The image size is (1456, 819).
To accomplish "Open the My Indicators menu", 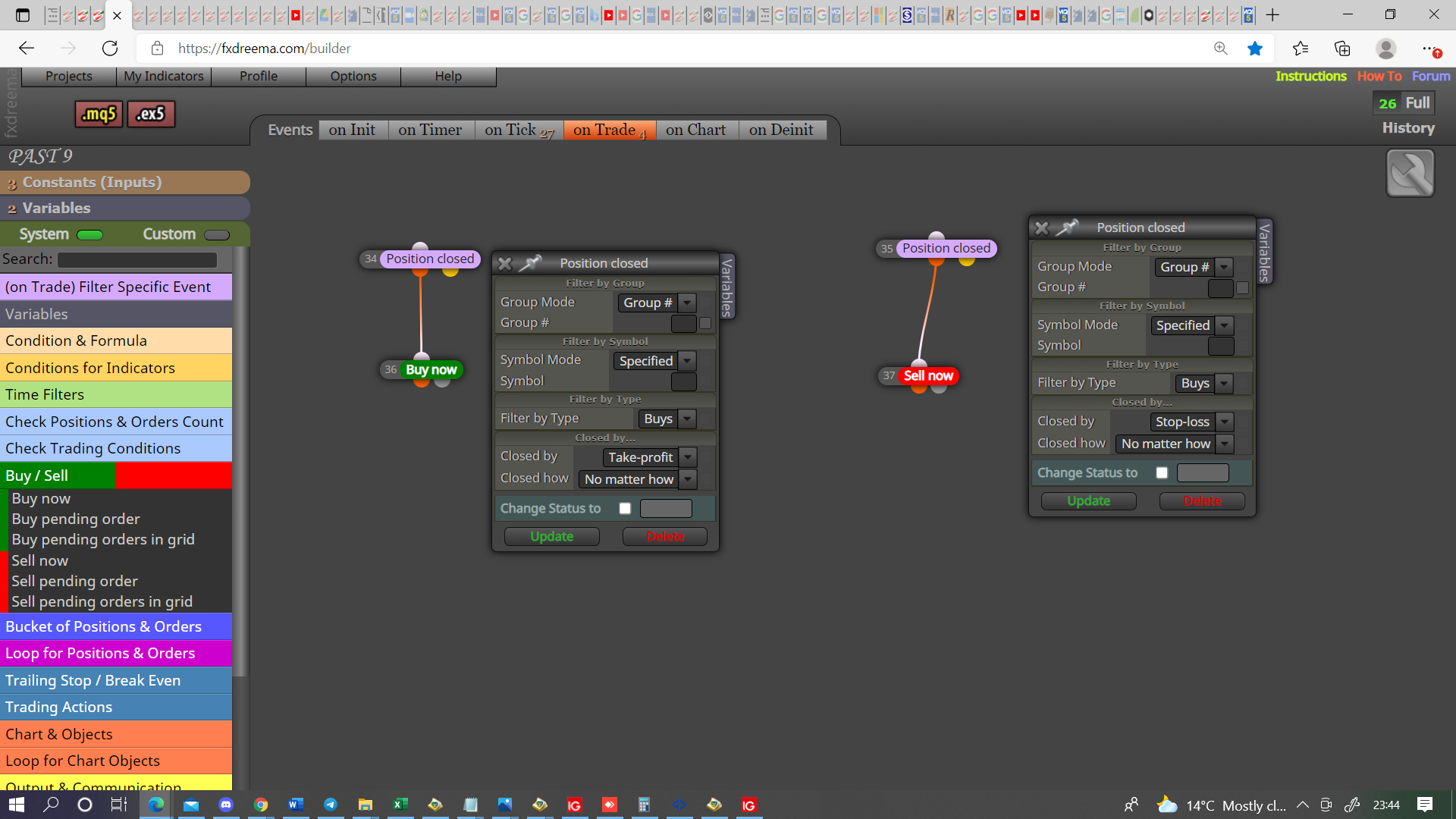I will coord(164,76).
